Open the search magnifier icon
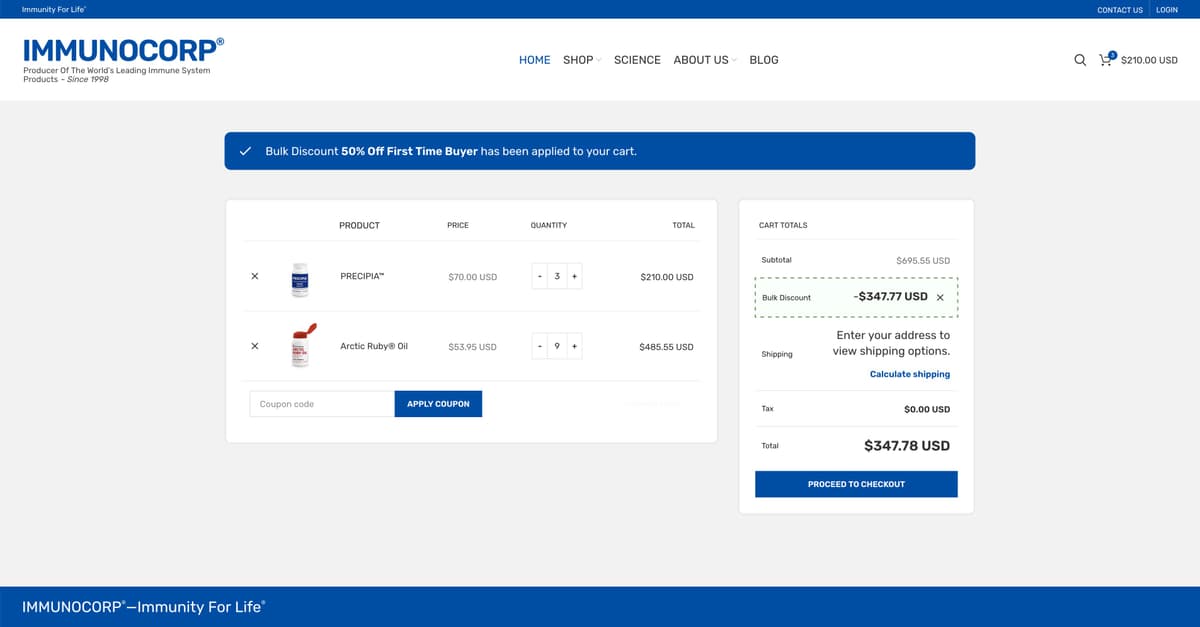1200x627 pixels. pyautogui.click(x=1080, y=60)
